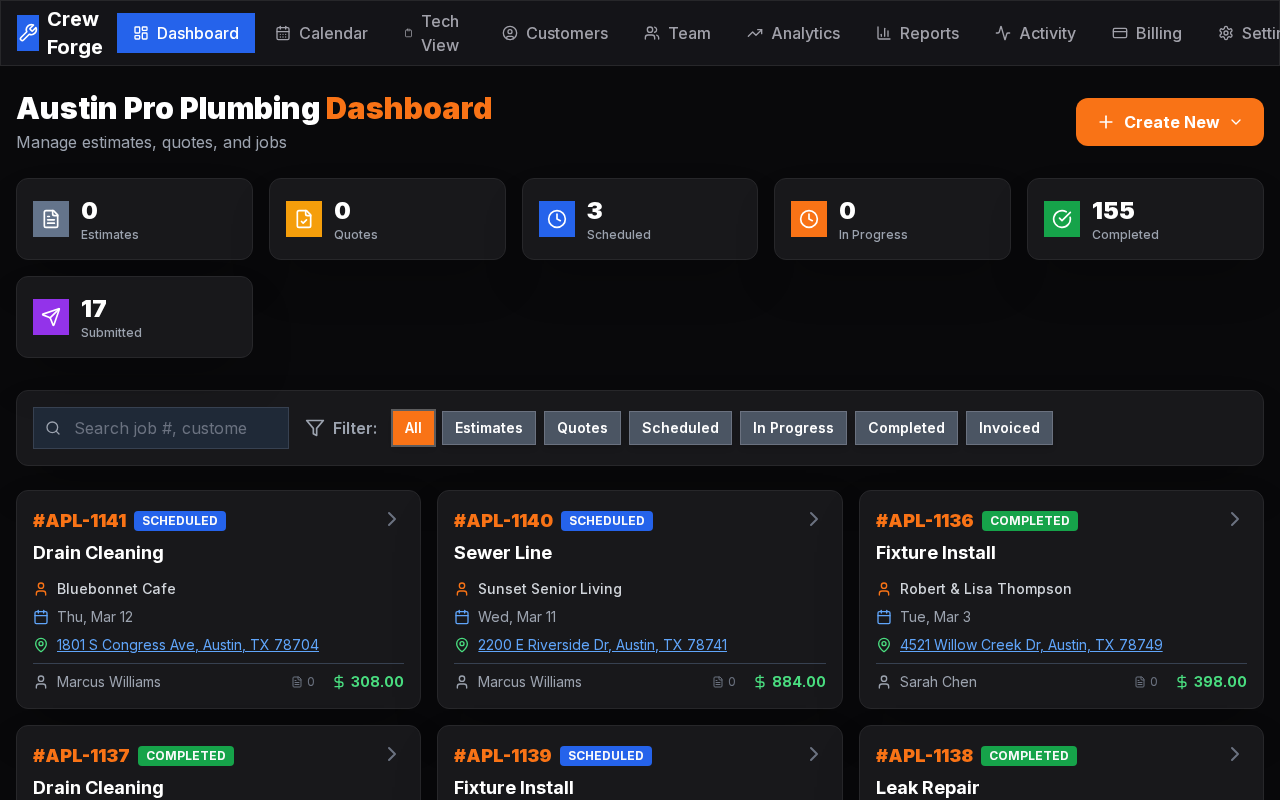Click the yellow Quotes stat icon
The width and height of the screenshot is (1280, 800).
coord(304,219)
